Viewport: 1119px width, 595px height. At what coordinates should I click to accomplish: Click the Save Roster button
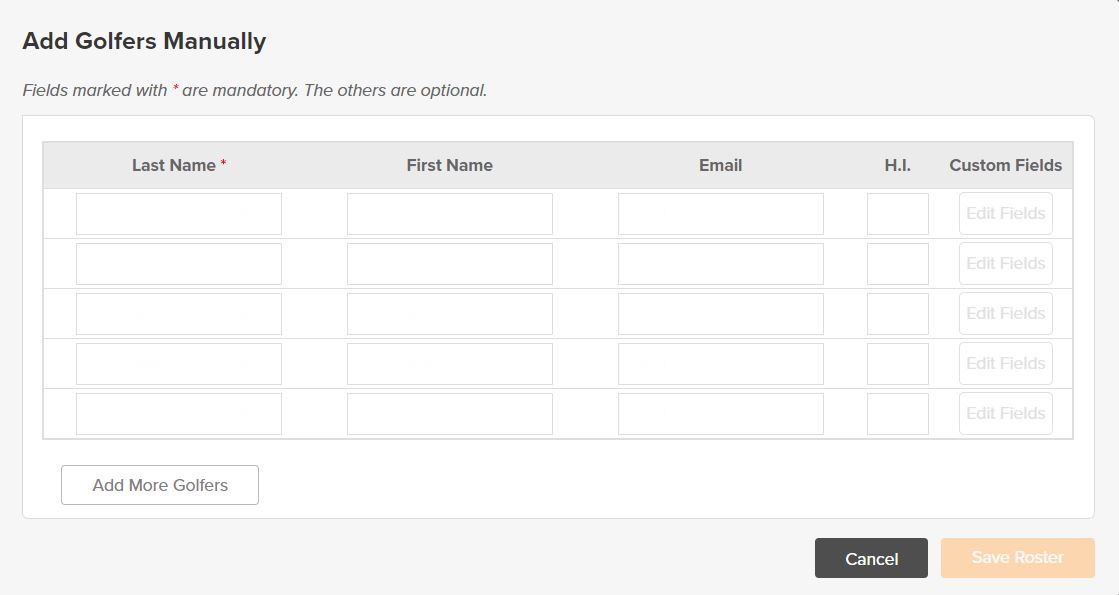point(1018,558)
